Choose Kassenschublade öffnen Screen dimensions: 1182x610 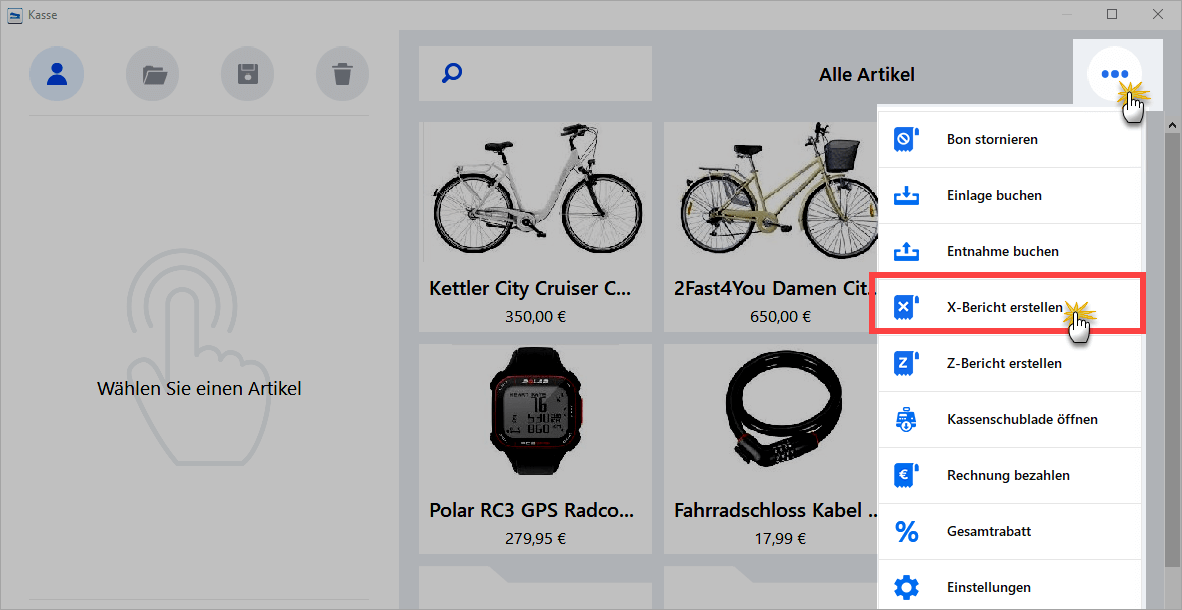tap(1009, 419)
